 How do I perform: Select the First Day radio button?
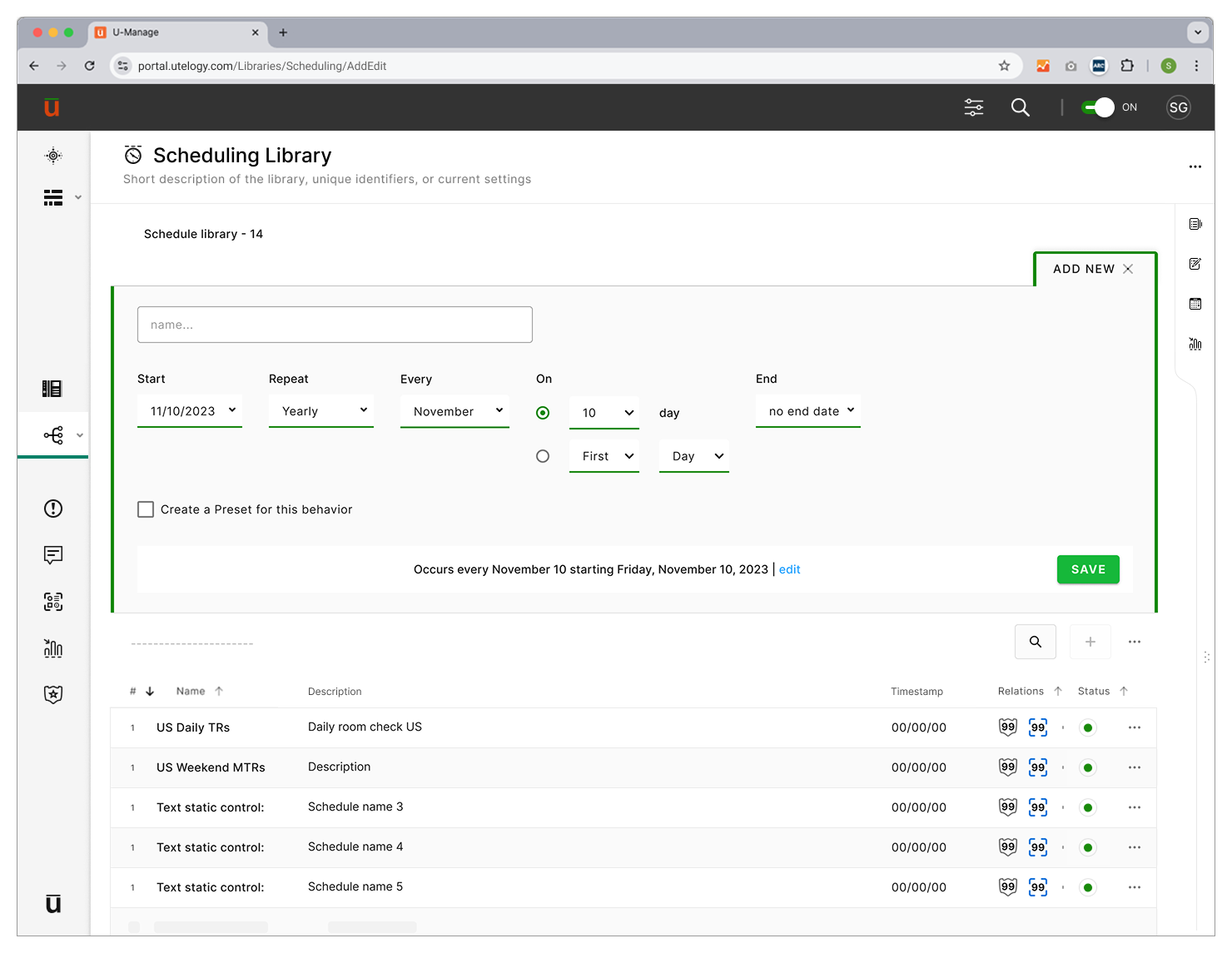pyautogui.click(x=543, y=456)
